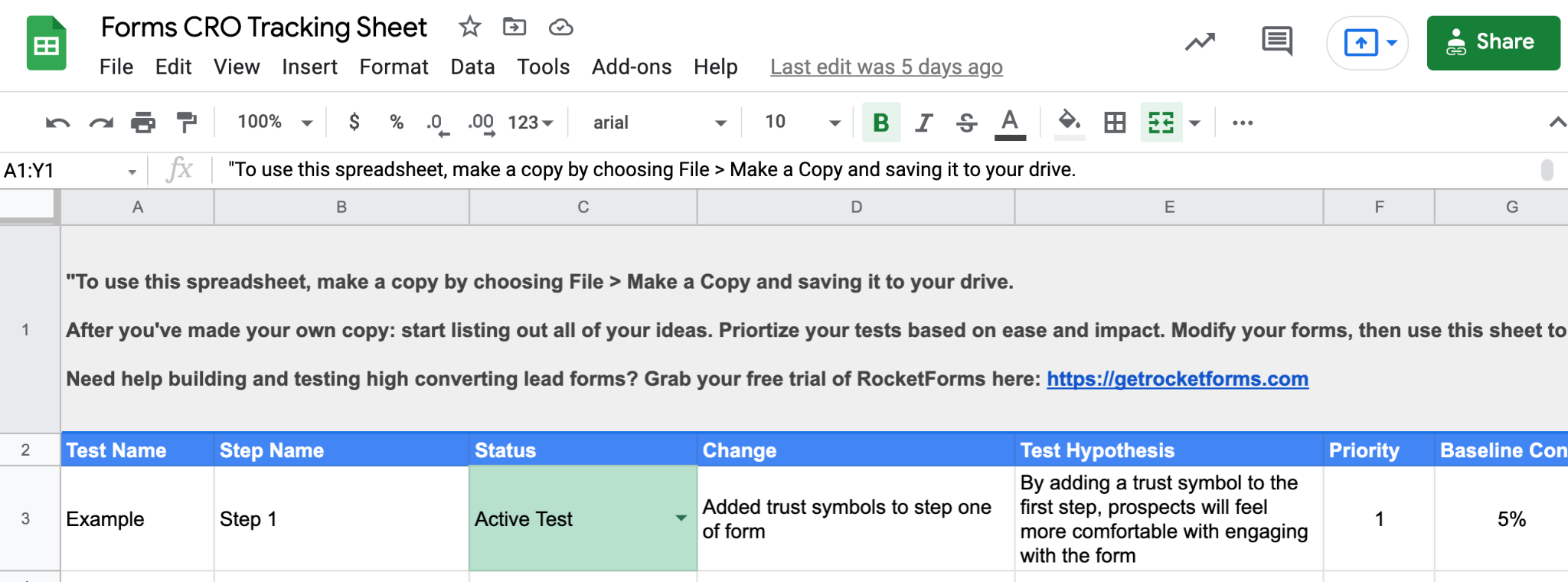The width and height of the screenshot is (1568, 582).
Task: Open the Add-ons menu
Action: [x=631, y=67]
